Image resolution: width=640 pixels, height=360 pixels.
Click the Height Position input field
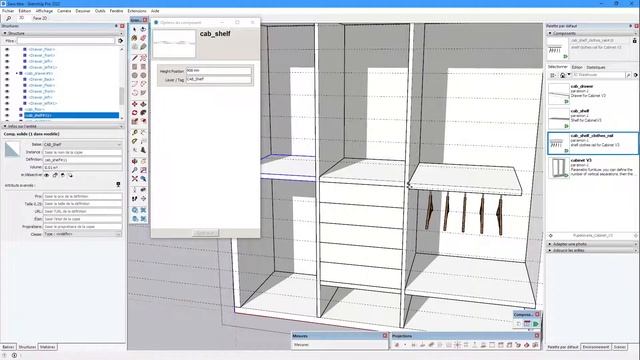[218, 71]
